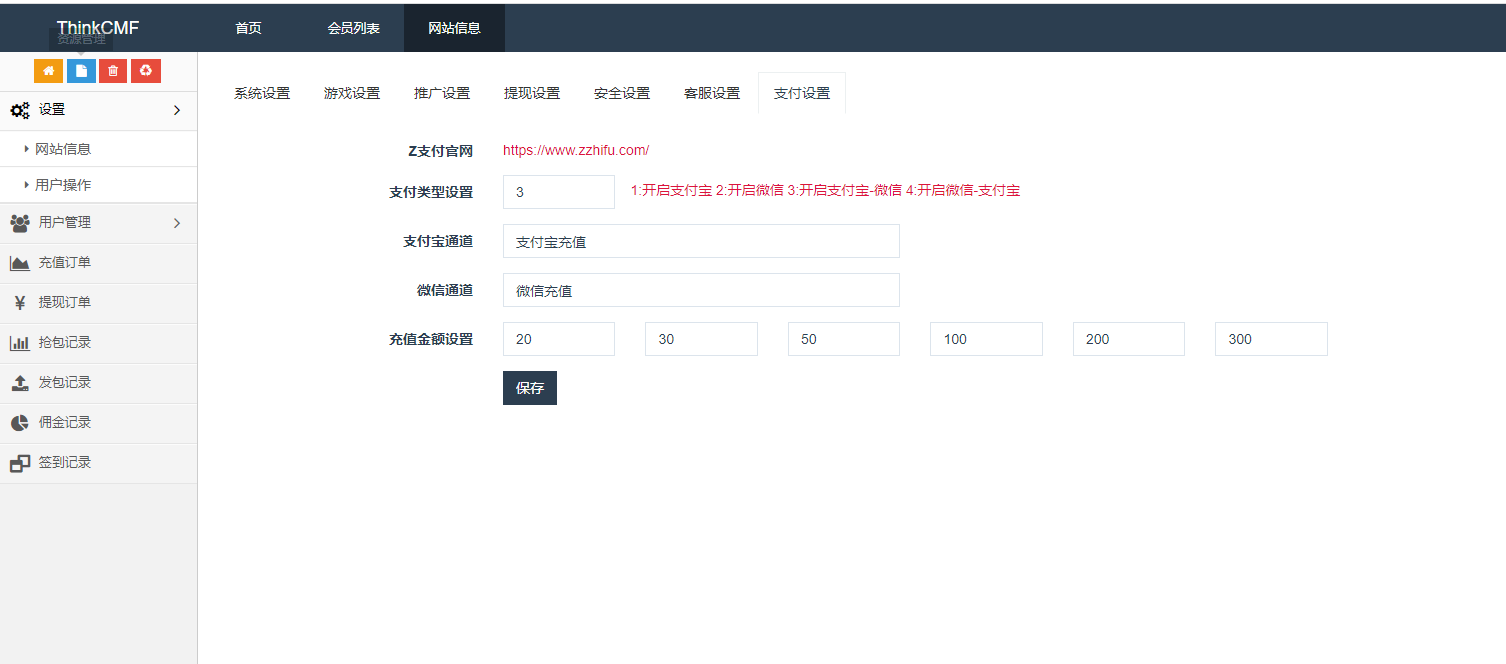This screenshot has height=664, width=1506.
Task: Open 会员列表 in top navigation
Action: point(354,28)
